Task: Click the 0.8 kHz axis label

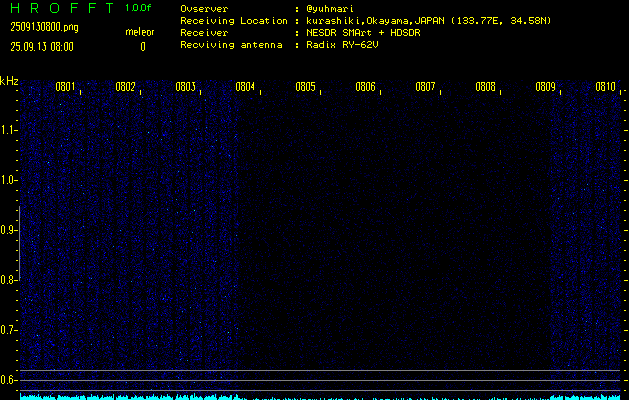Action: (8, 280)
